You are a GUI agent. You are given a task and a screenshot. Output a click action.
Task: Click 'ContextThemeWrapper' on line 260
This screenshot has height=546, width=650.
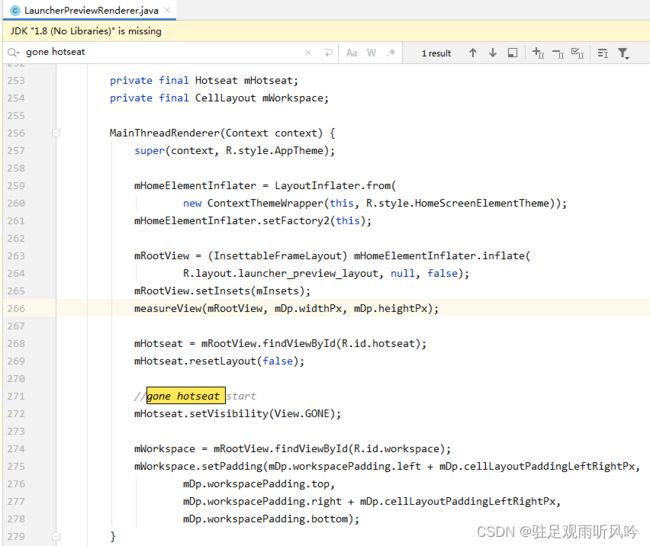(265, 203)
